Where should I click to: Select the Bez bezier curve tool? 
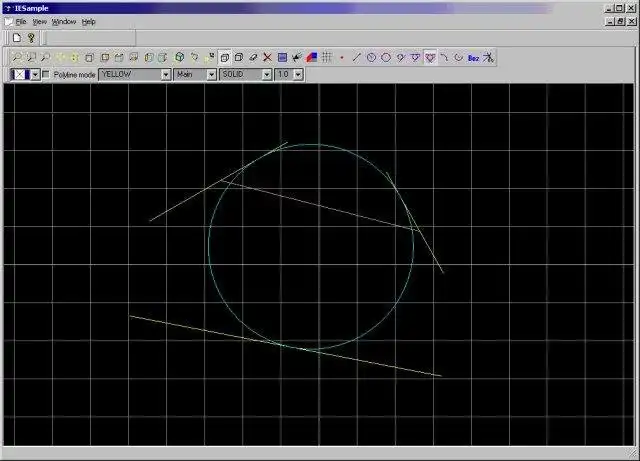(x=473, y=58)
